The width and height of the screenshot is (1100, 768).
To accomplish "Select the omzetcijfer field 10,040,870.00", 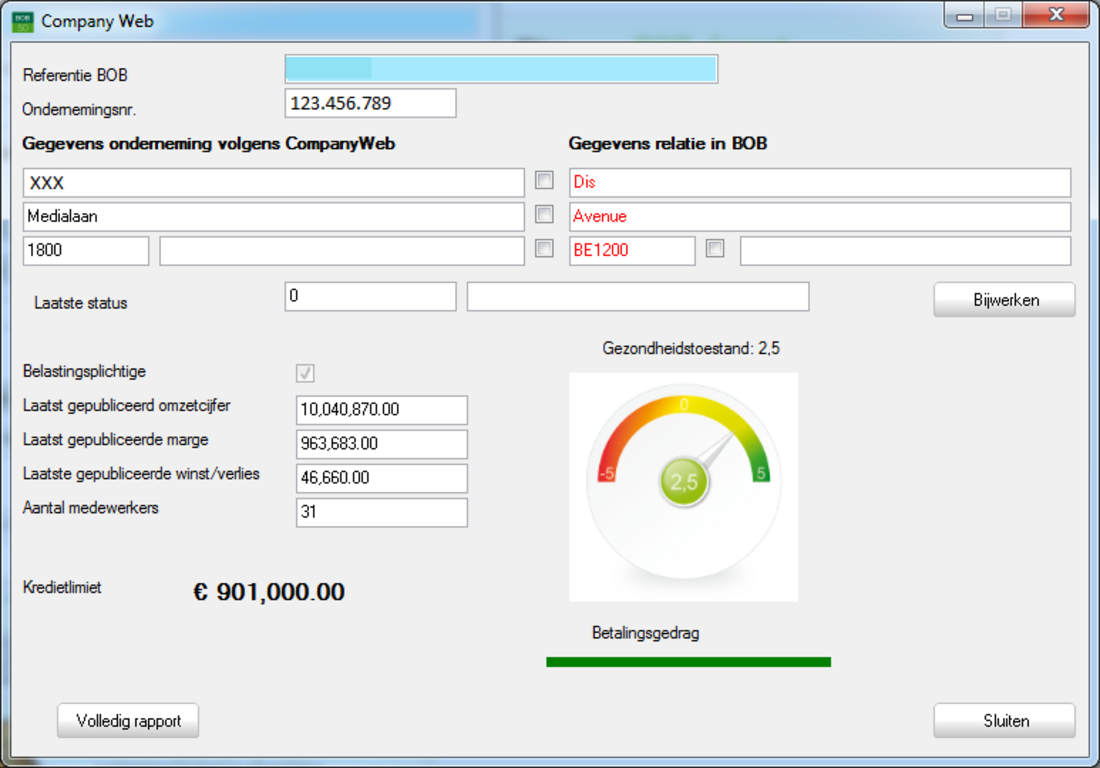I will pyautogui.click(x=382, y=410).
